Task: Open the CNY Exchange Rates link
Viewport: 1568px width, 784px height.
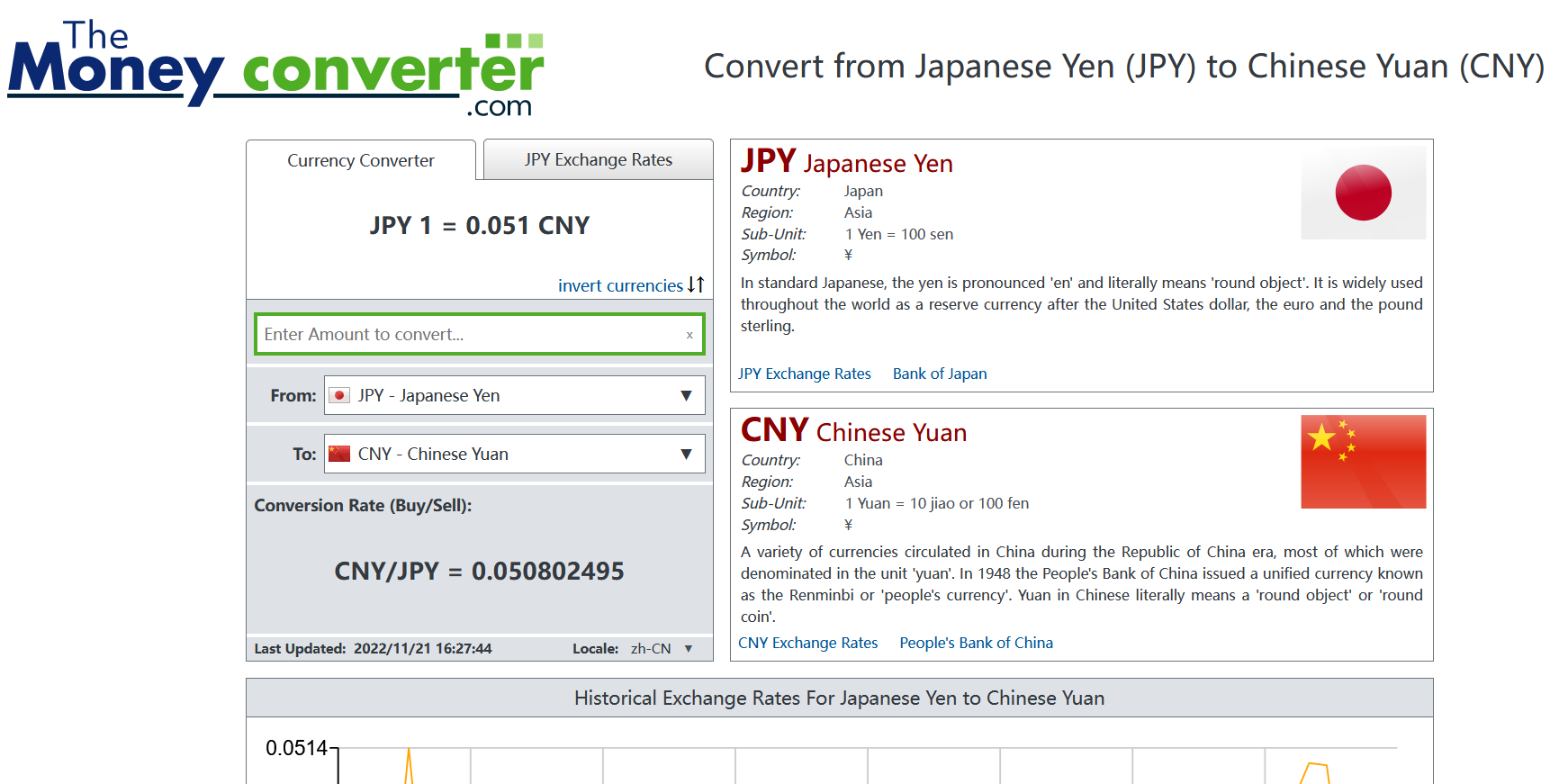Action: (x=808, y=643)
